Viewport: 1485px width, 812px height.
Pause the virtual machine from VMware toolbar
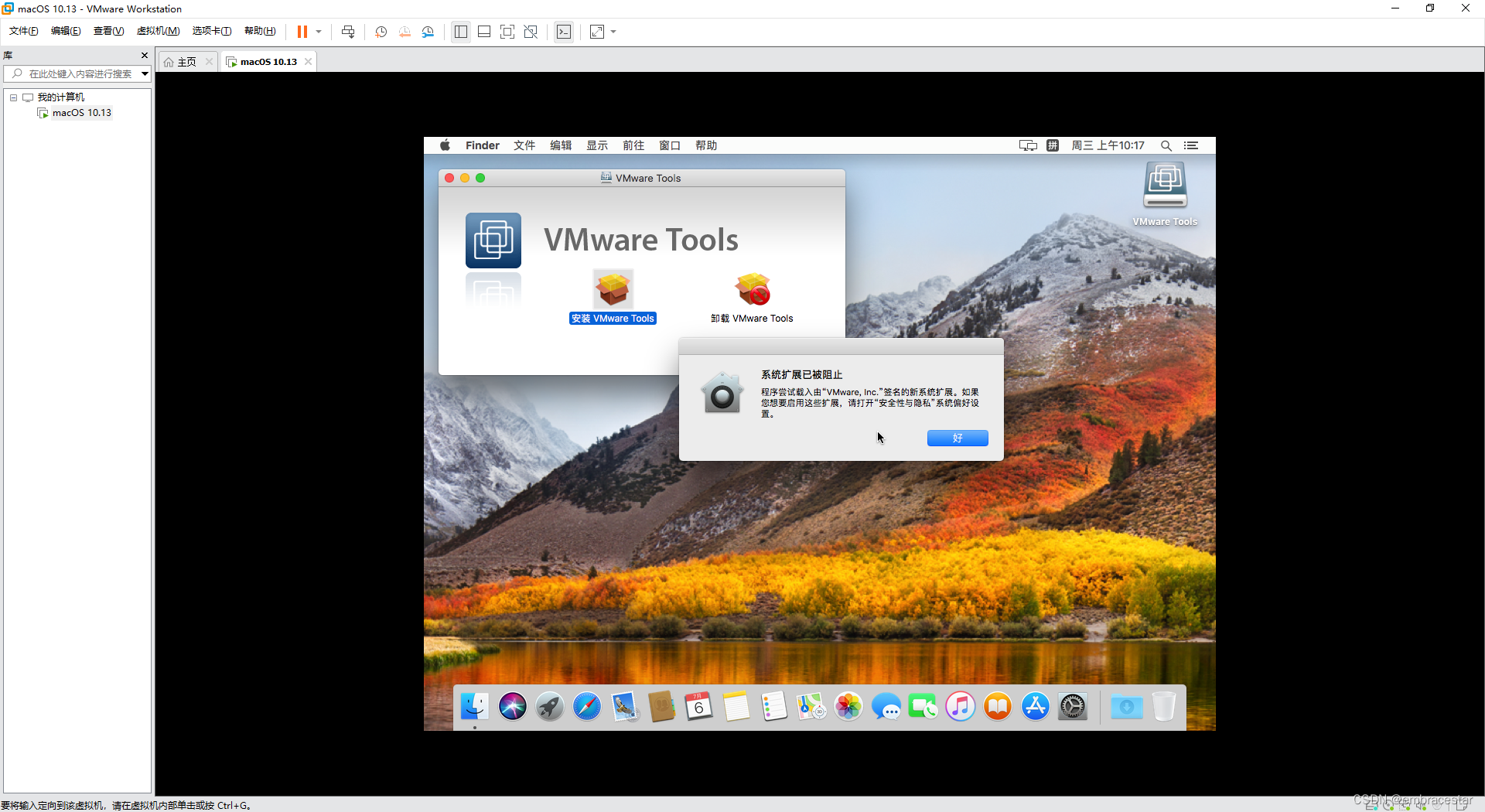point(302,32)
